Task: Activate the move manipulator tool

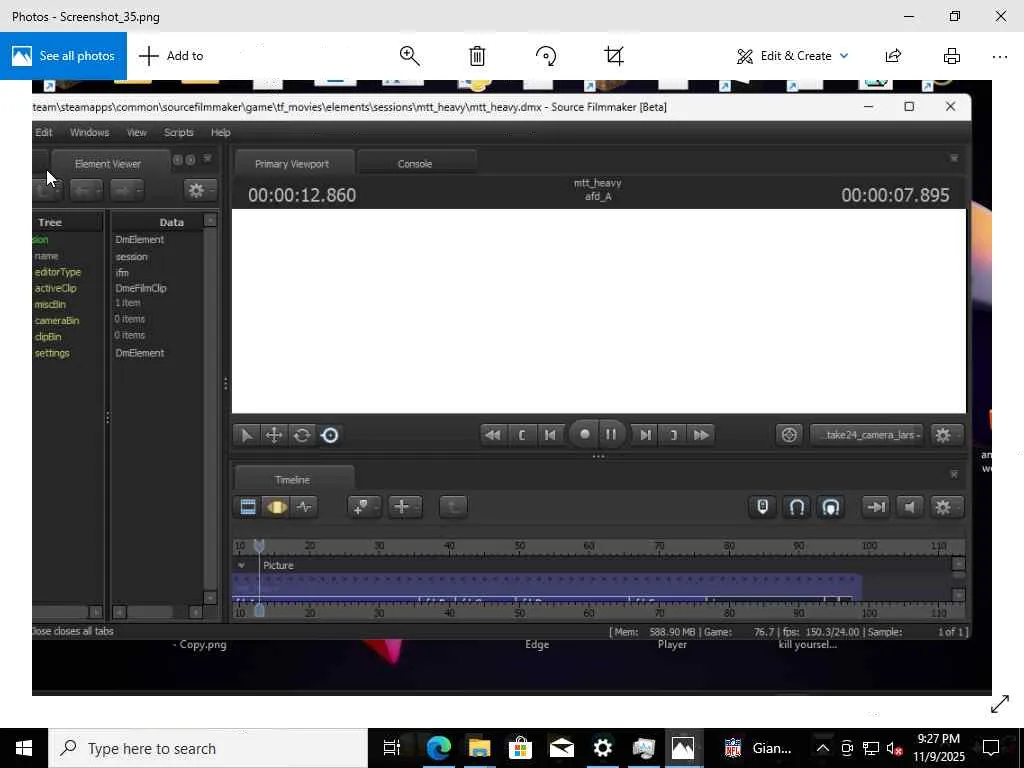Action: coord(274,435)
